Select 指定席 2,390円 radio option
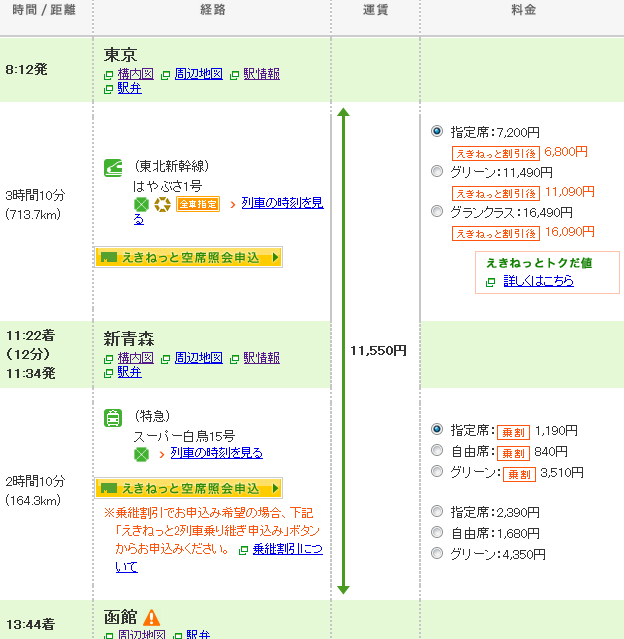 437,511
